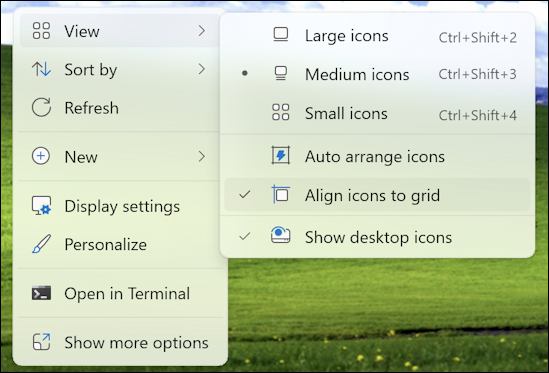Switch to Small icons label
549x373 pixels.
coord(346,113)
